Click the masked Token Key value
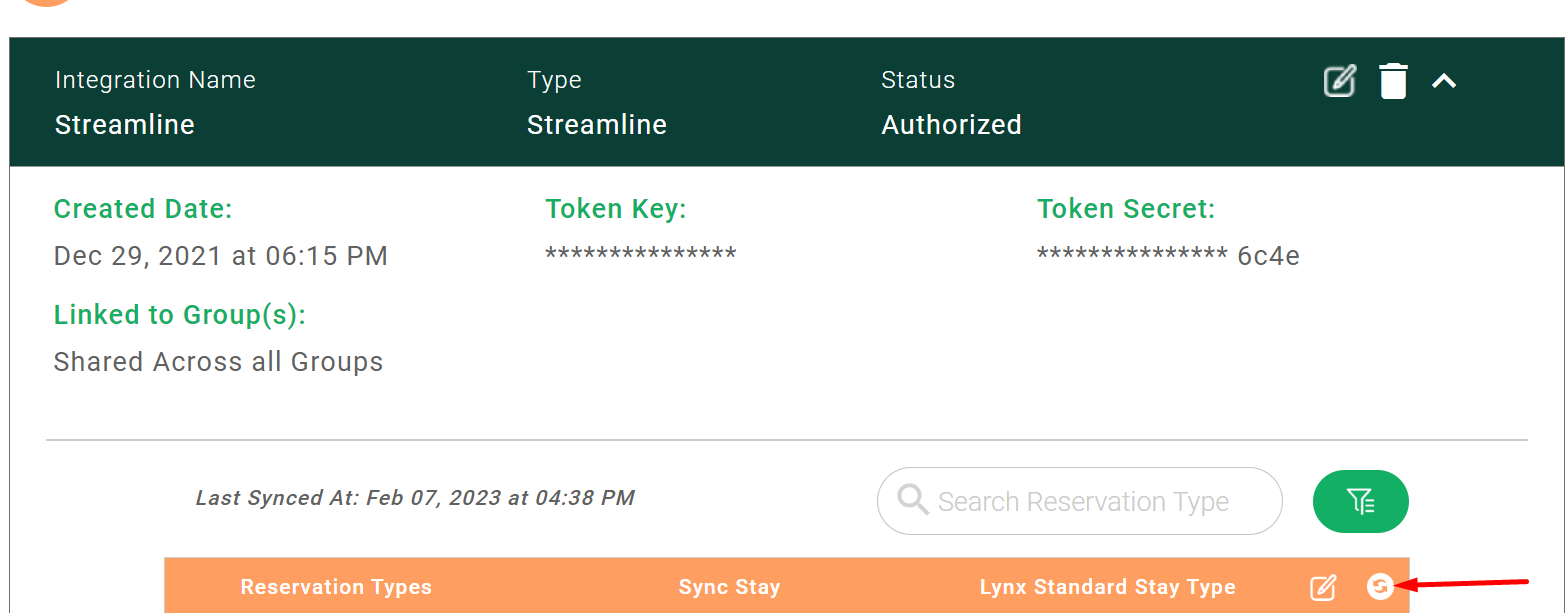 [x=641, y=254]
